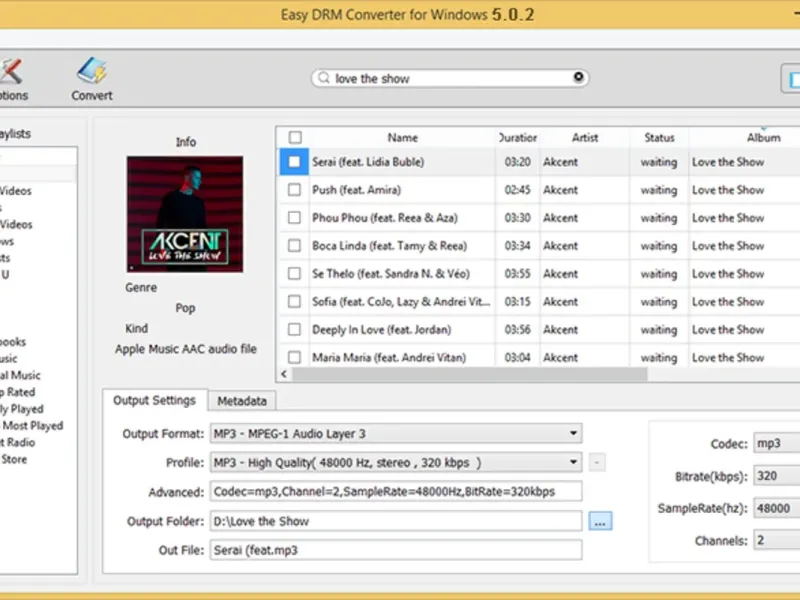
Task: Click the Output Folder path field
Action: tap(396, 521)
